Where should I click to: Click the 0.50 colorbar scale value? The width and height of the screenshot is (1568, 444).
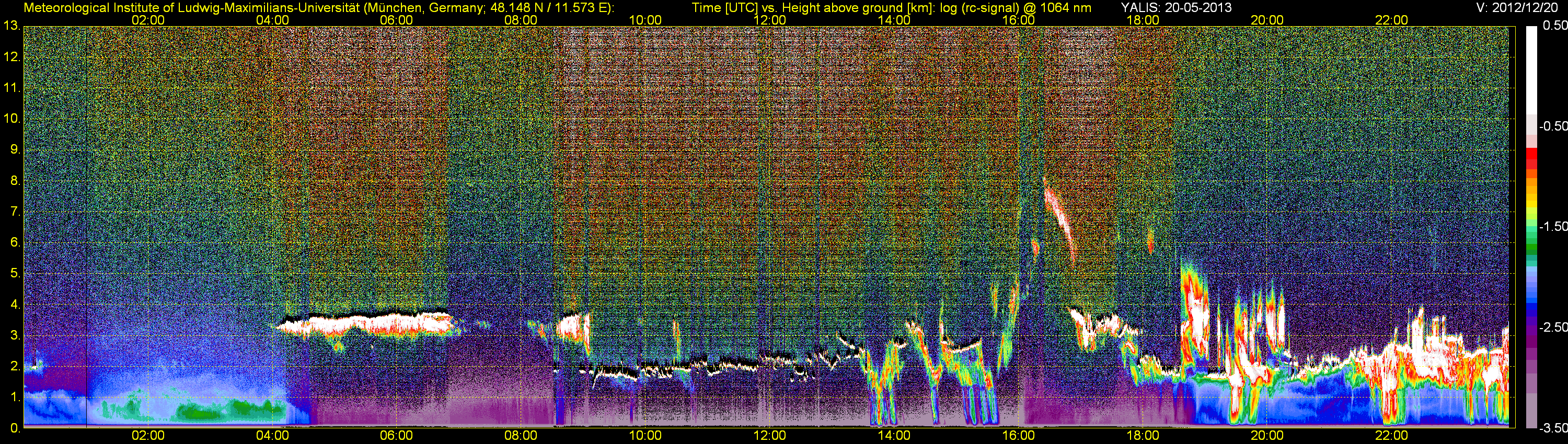pos(1555,26)
